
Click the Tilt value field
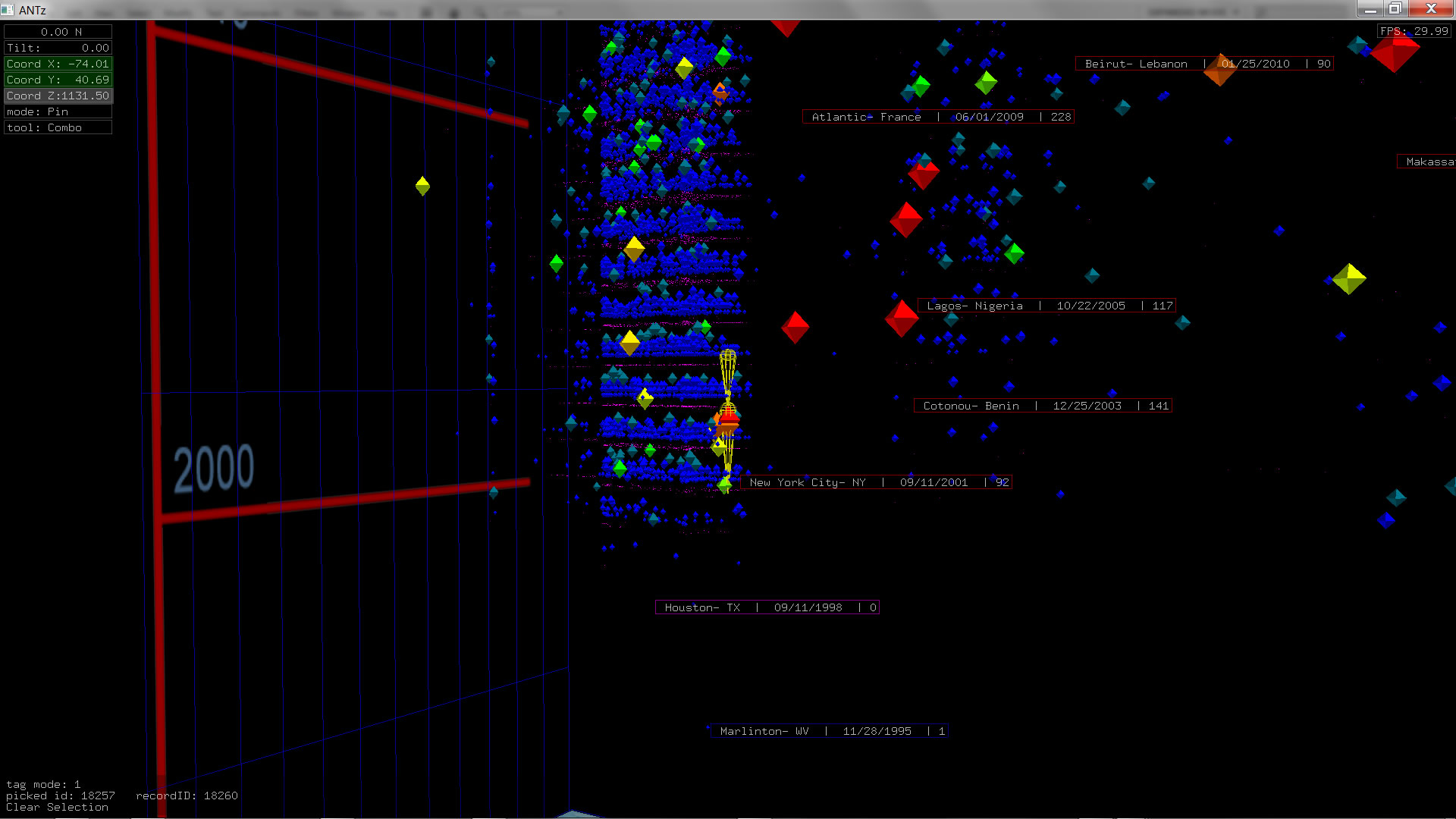pos(58,48)
